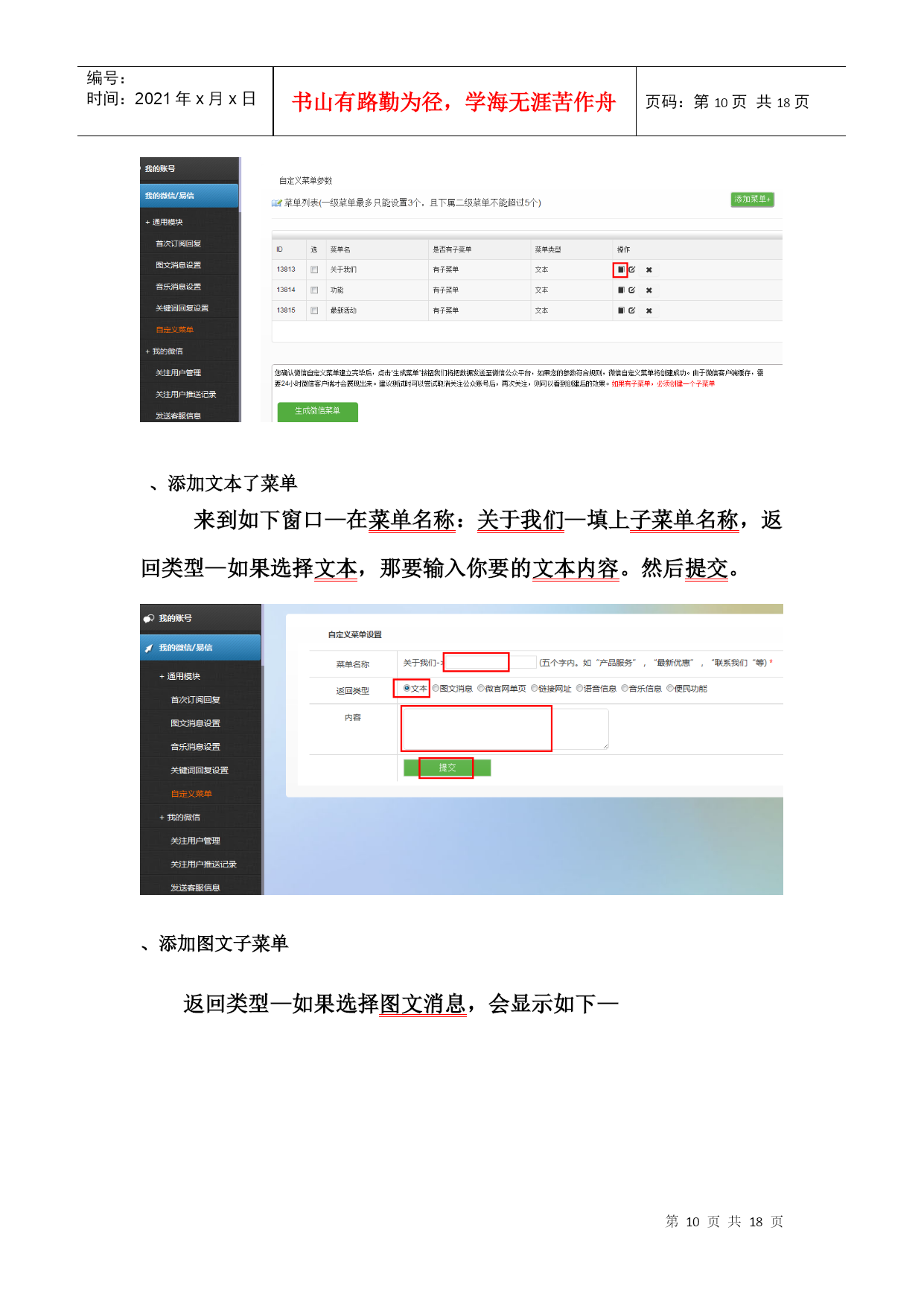Click the ID cell 13813
Image resolution: width=924 pixels, height=1306 pixels.
point(286,270)
